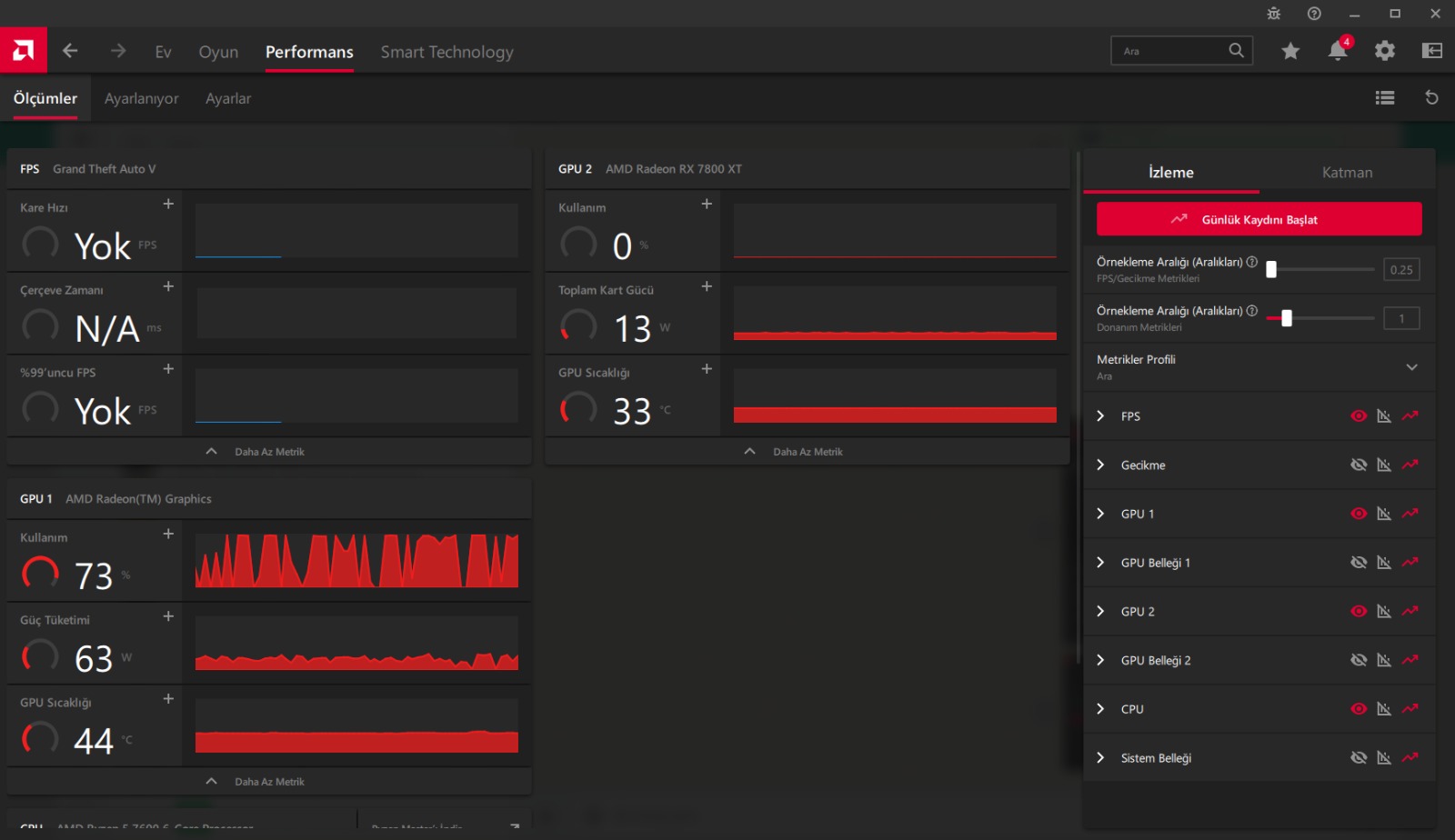
Task: Add GPU 1 Kullanım metric with plus
Action: click(x=168, y=535)
